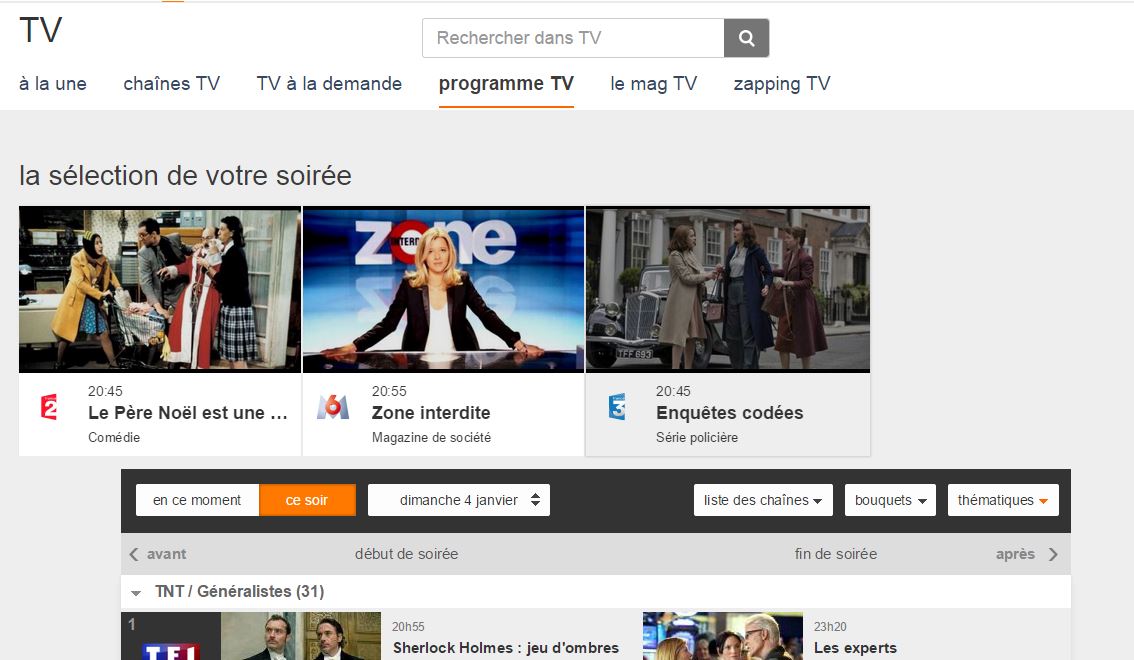Open the chaînes TV tab
Image resolution: width=1134 pixels, height=660 pixels.
[171, 84]
